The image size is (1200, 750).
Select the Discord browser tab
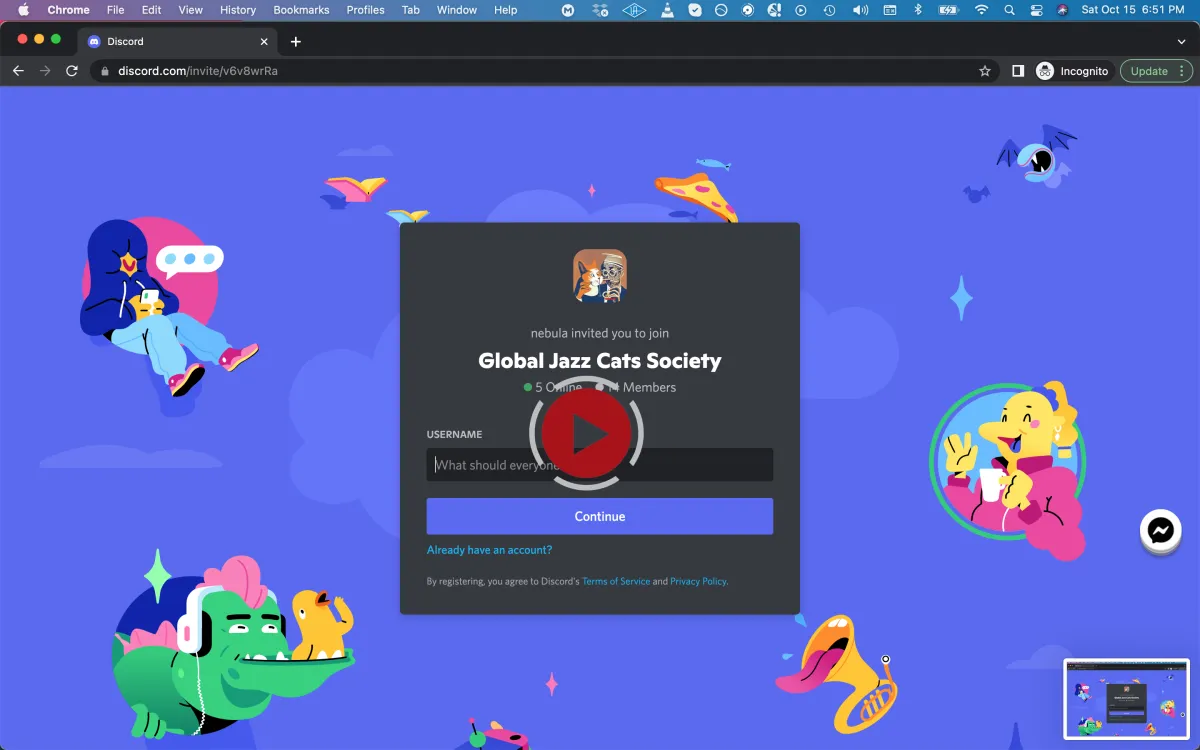coord(178,42)
